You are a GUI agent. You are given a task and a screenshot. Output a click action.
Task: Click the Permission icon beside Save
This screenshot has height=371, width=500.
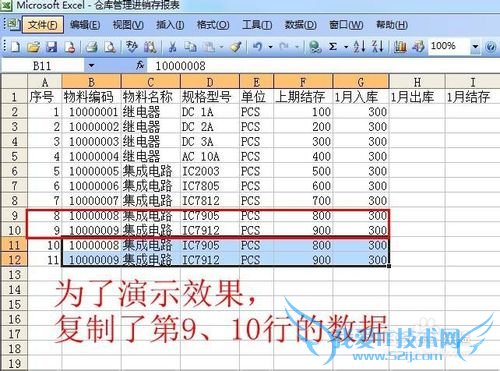(x=70, y=47)
